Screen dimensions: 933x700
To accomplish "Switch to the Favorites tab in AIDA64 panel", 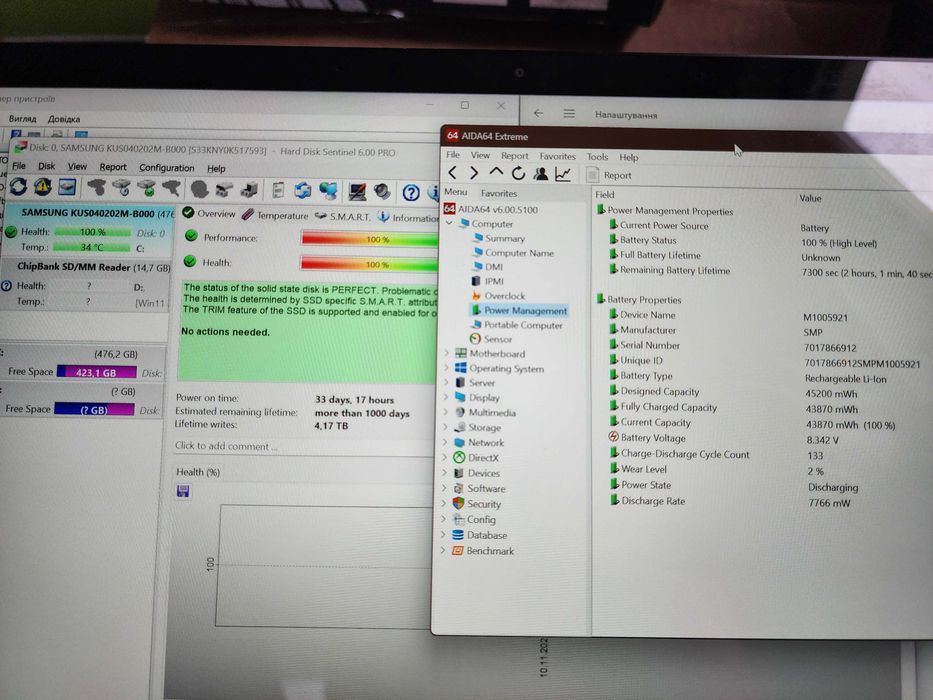I will pyautogui.click(x=499, y=193).
